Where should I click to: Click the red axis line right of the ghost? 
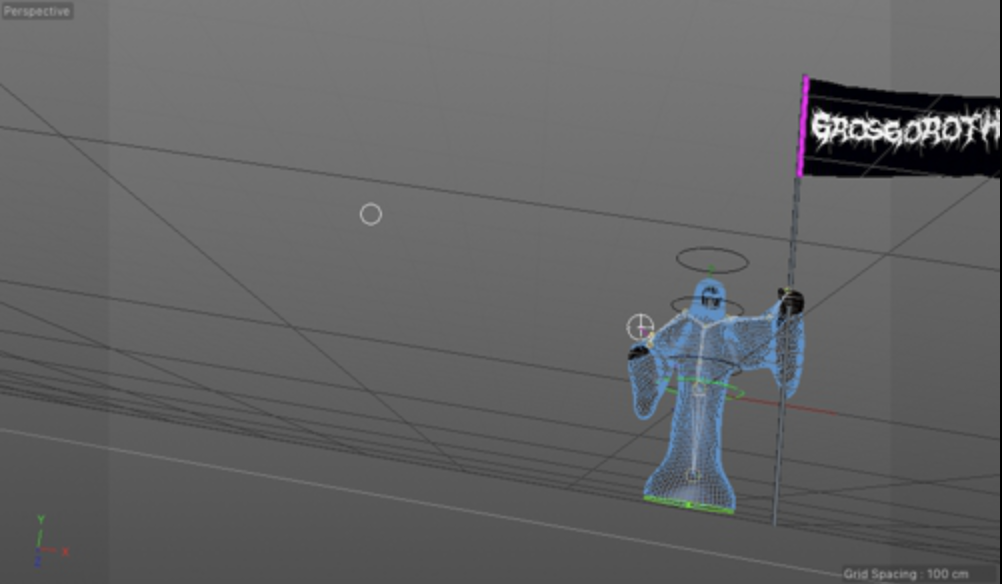pyautogui.click(x=800, y=406)
